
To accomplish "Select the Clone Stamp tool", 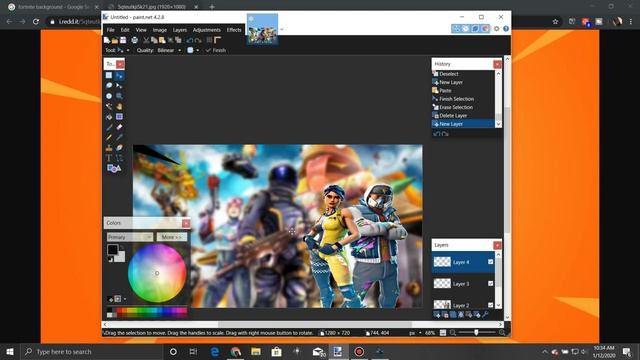I will pyautogui.click(x=109, y=148).
